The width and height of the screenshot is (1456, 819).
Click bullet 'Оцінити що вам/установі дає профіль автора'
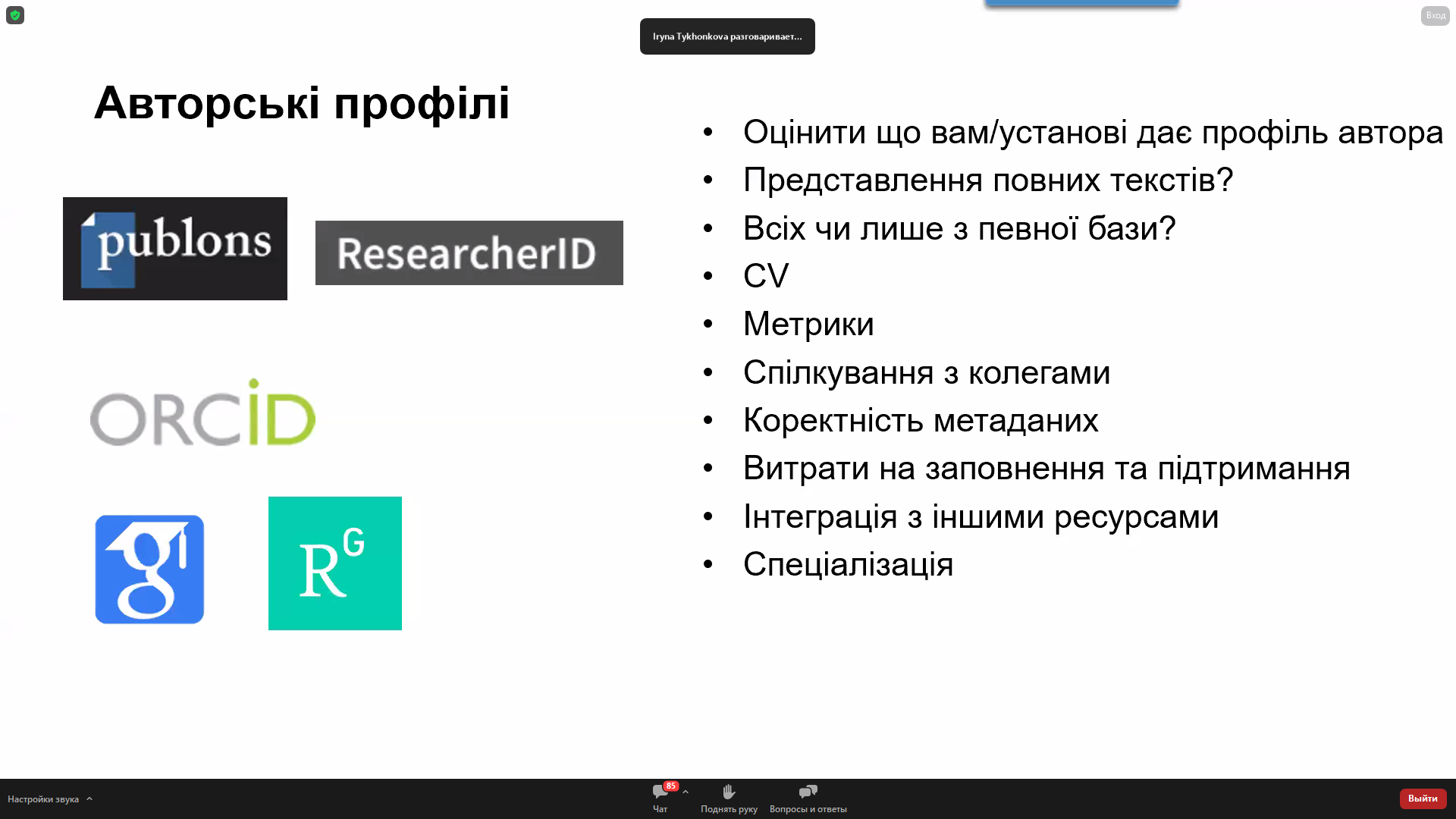tap(1093, 132)
